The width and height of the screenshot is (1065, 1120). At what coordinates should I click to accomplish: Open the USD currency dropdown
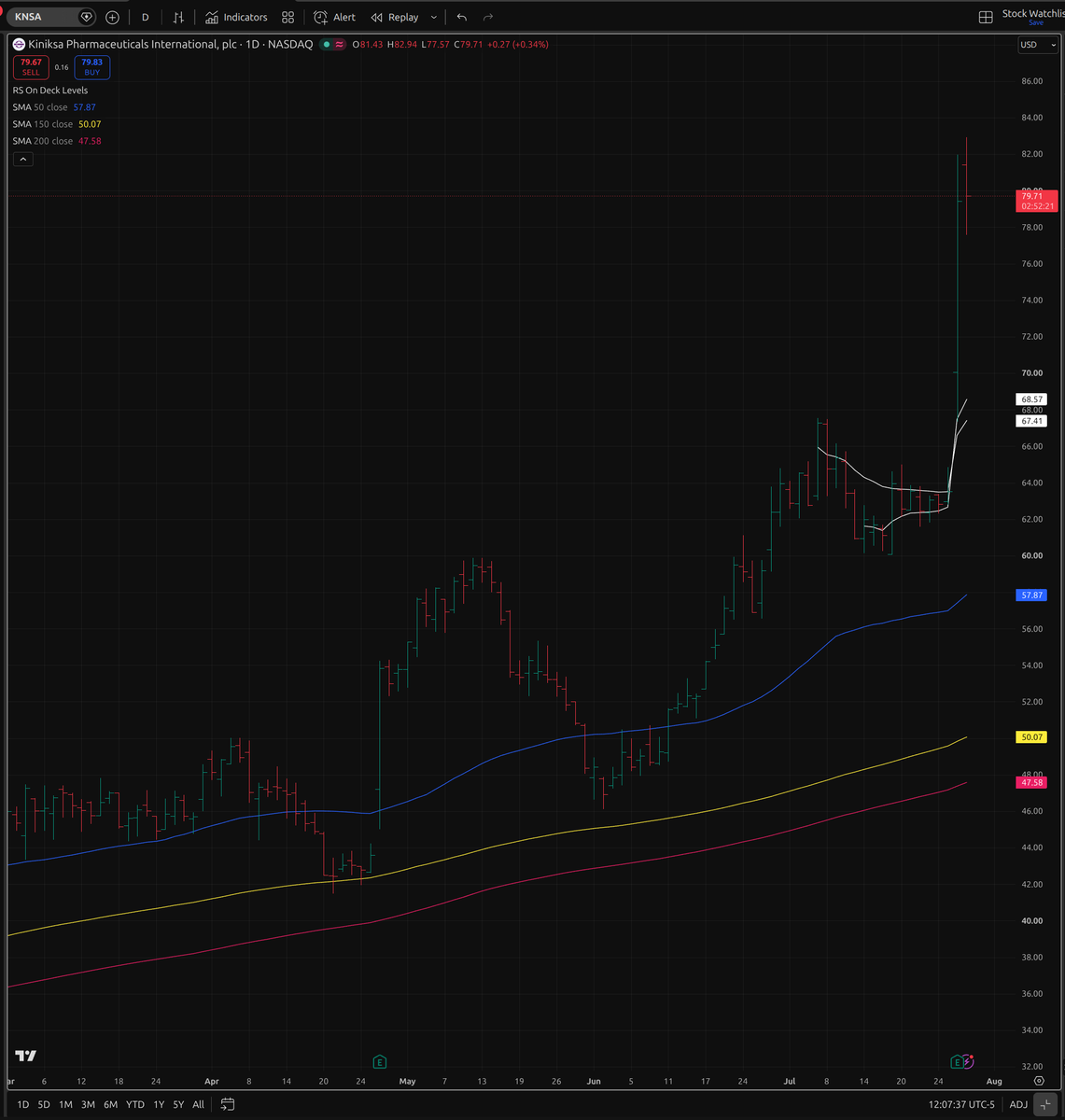click(x=1036, y=44)
